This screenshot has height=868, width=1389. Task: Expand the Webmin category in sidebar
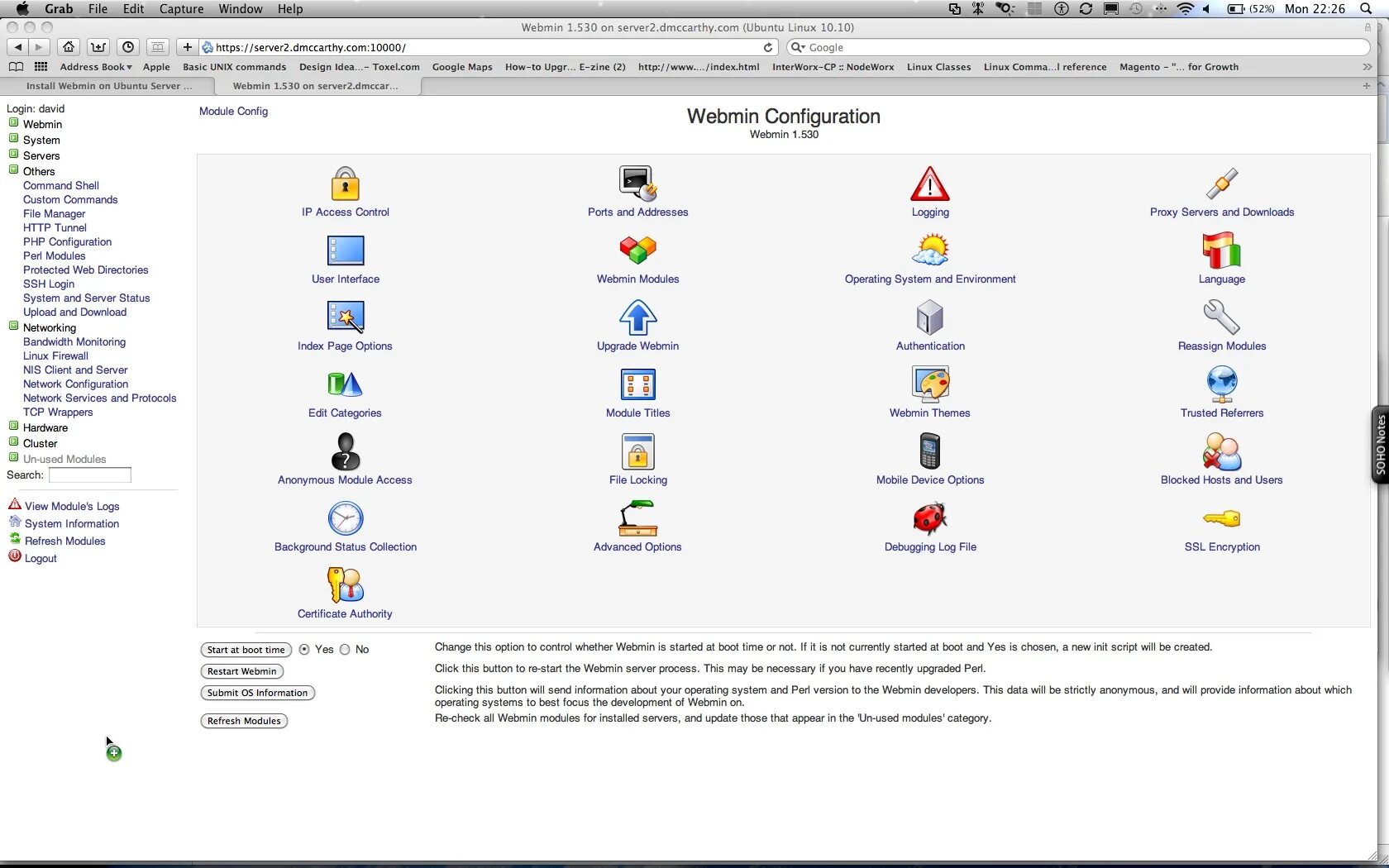[13, 123]
